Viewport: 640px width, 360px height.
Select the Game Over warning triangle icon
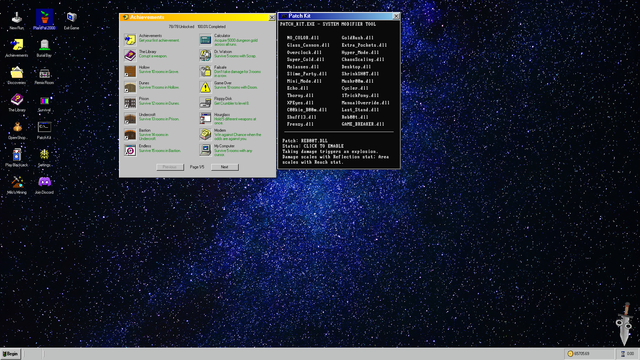(x=205, y=87)
